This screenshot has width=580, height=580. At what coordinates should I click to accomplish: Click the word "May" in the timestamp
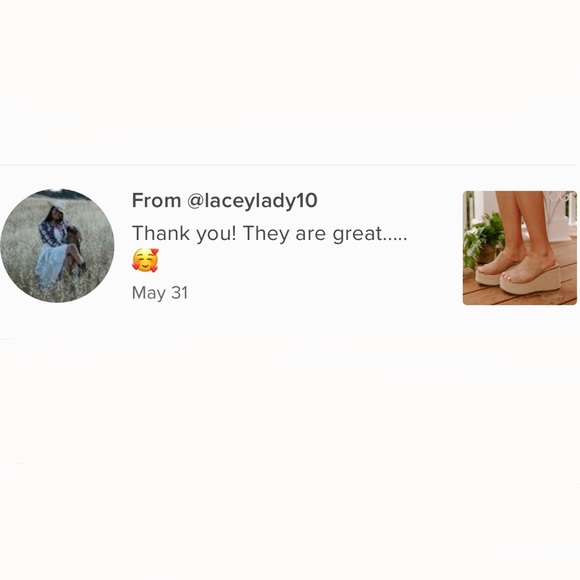149,294
